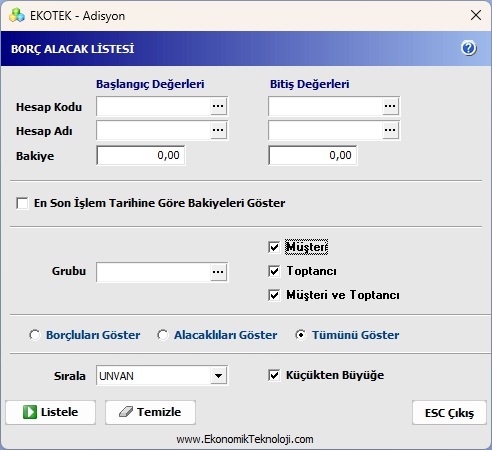Click the starting Bakiye value field

pos(141,155)
